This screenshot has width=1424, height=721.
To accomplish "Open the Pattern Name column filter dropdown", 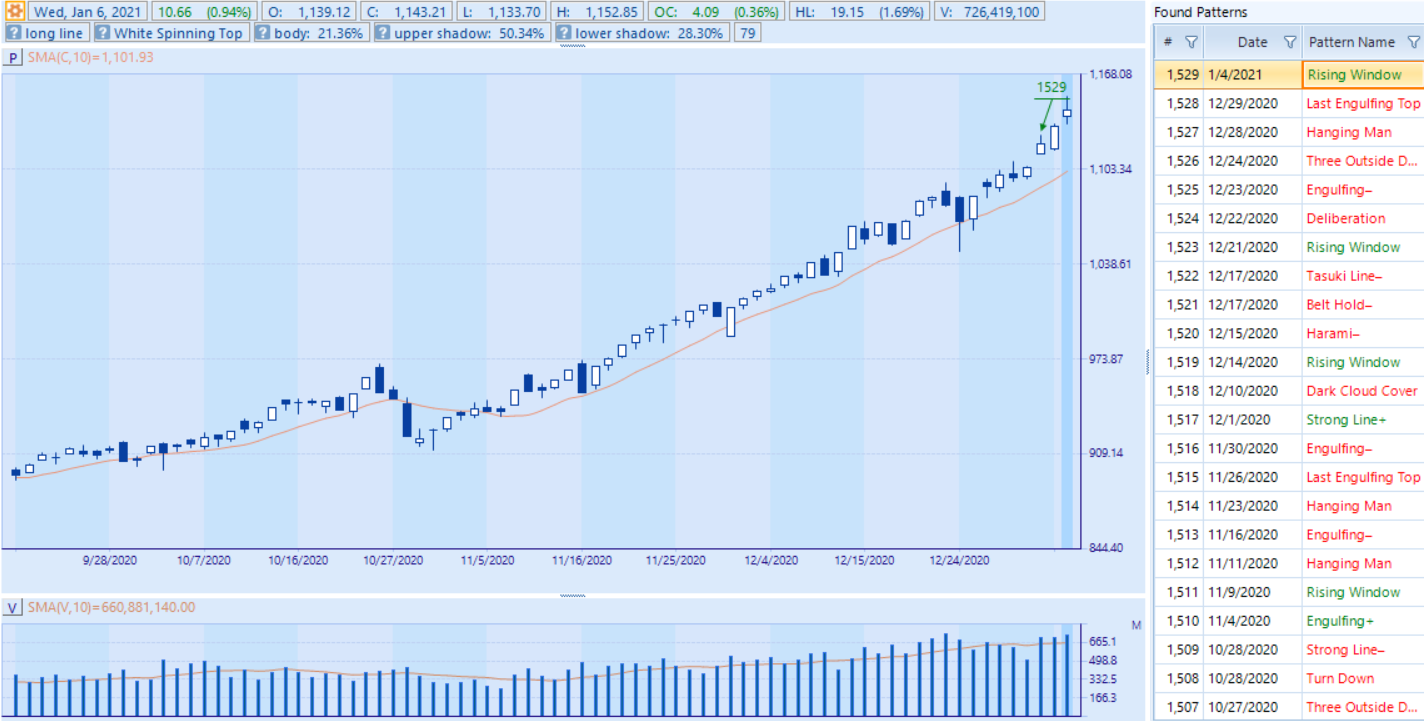I will (1413, 42).
